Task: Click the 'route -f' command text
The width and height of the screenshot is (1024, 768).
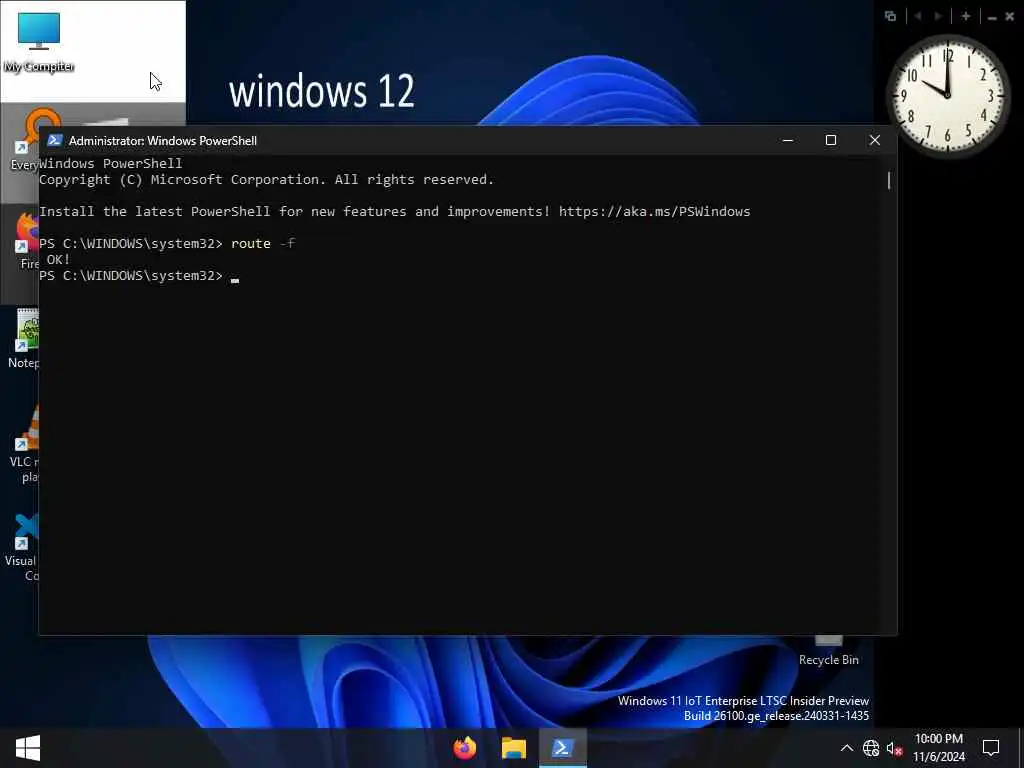Action: pyautogui.click(x=263, y=244)
